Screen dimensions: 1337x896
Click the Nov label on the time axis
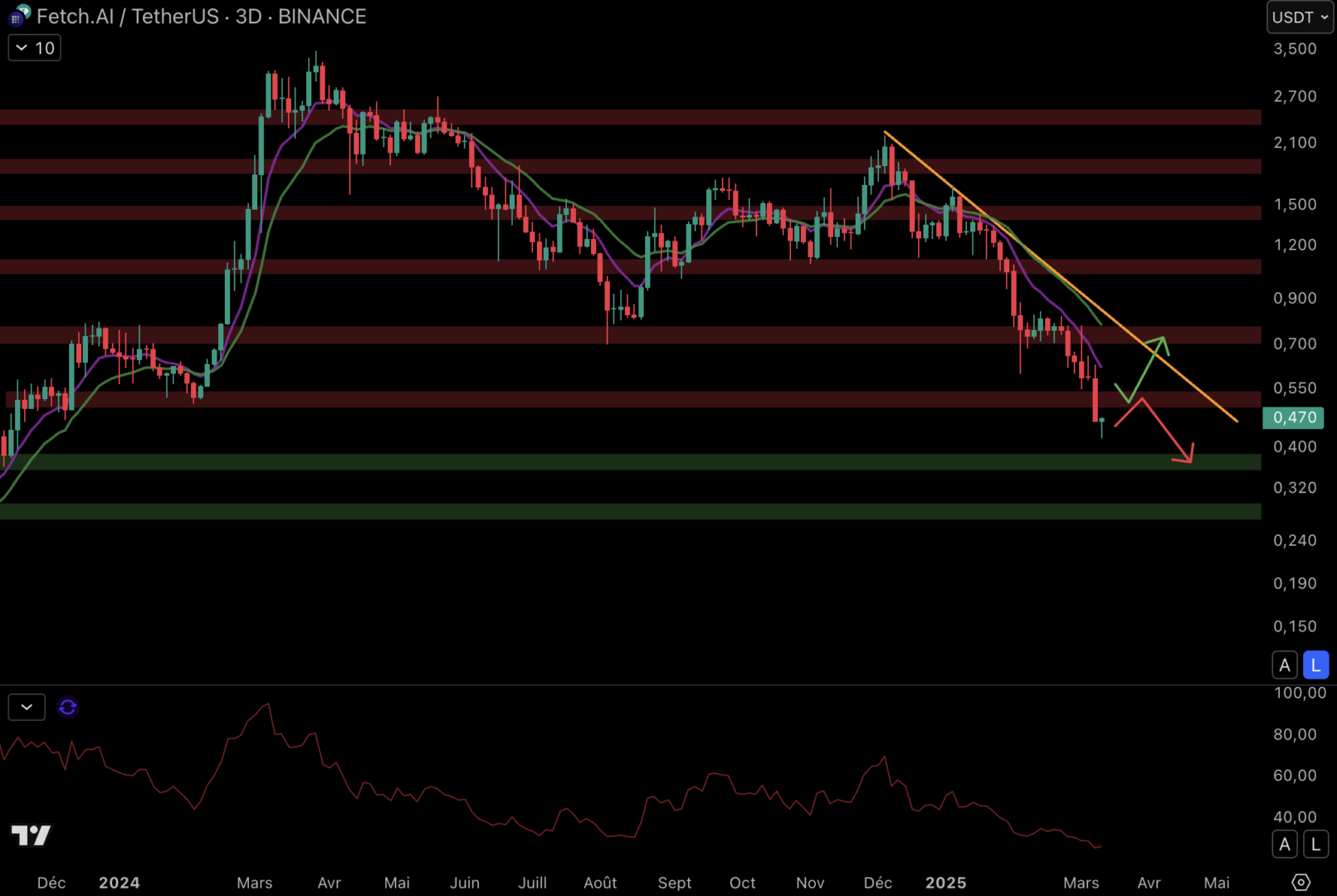(x=810, y=883)
